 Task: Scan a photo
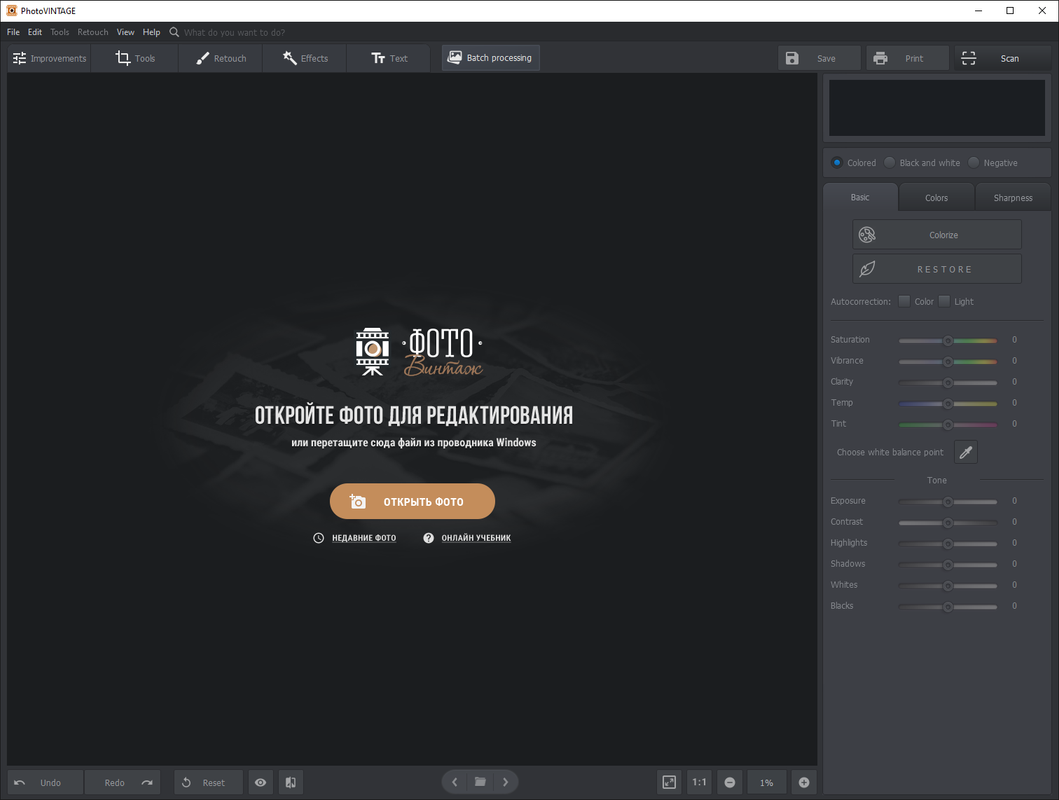tap(1001, 59)
